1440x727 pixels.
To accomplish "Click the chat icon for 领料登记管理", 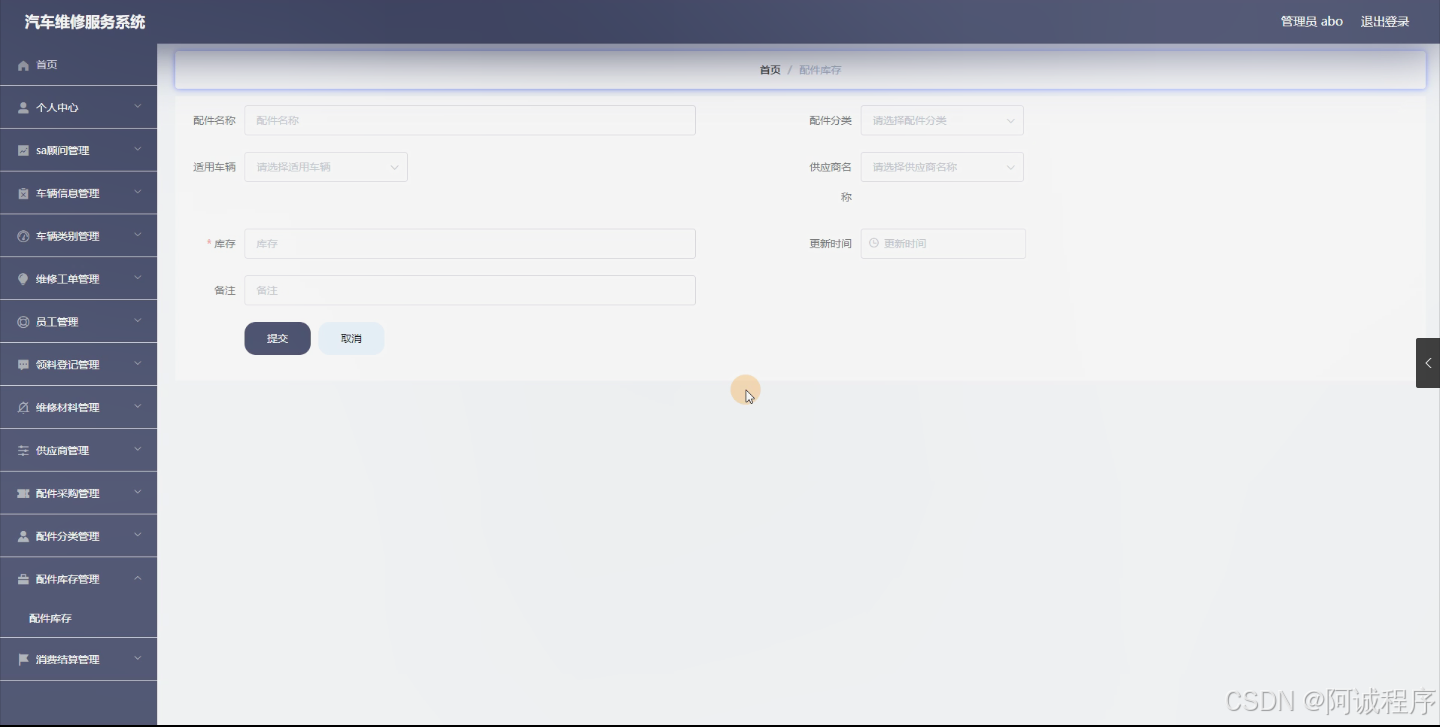I will [x=23, y=365].
